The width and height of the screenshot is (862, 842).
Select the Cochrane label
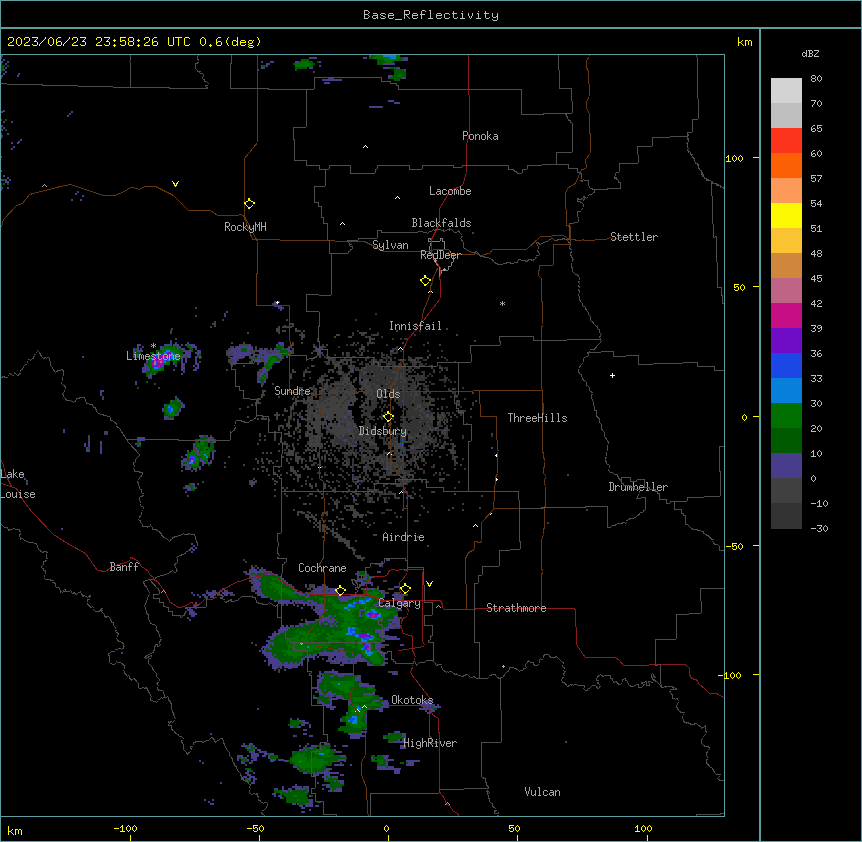[x=322, y=568]
